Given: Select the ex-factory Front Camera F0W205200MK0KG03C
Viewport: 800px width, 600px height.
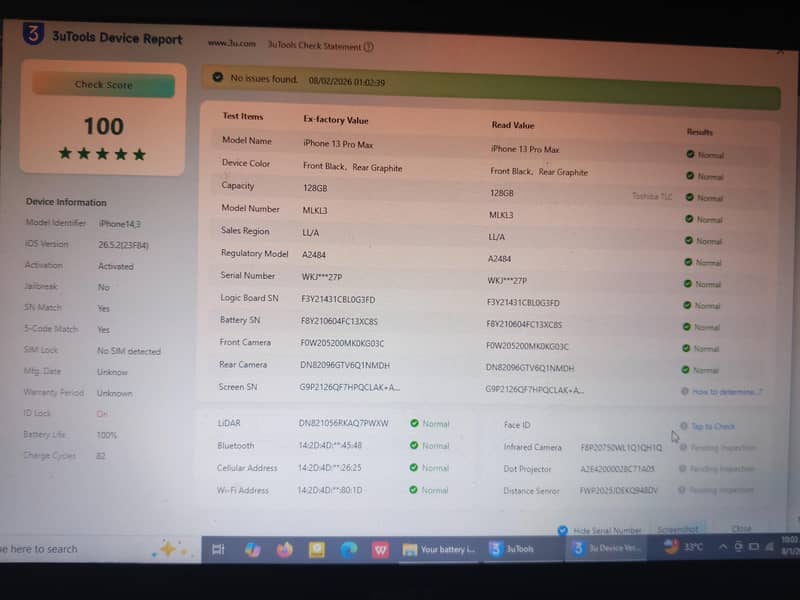Looking at the screenshot, I should pos(342,343).
